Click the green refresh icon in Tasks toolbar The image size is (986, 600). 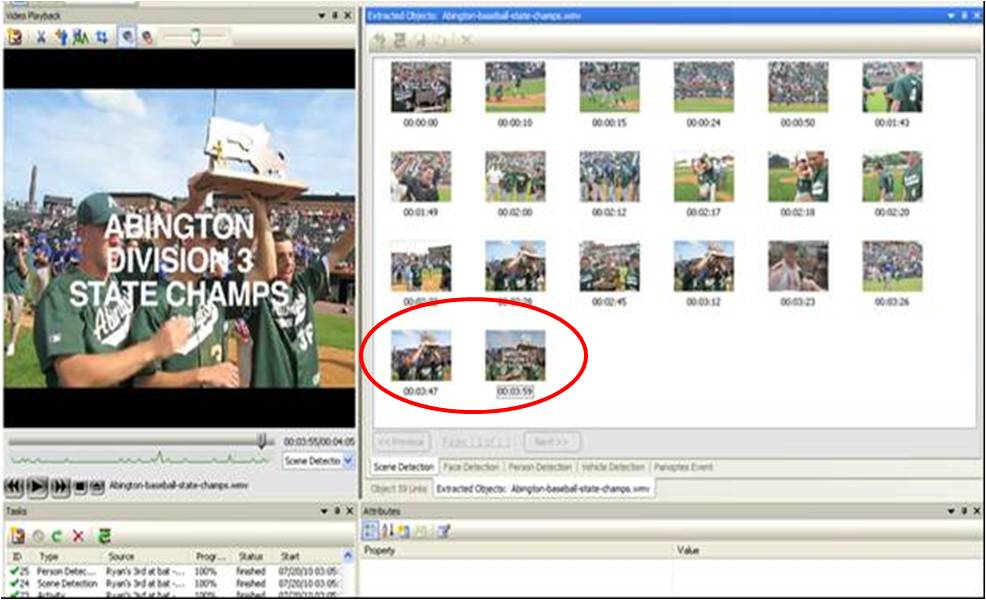tap(103, 535)
